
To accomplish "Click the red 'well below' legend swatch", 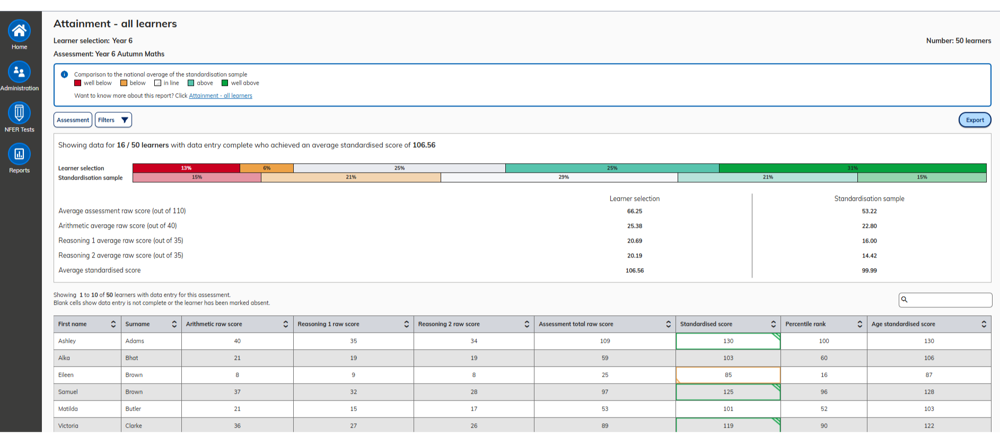I will (x=78, y=83).
